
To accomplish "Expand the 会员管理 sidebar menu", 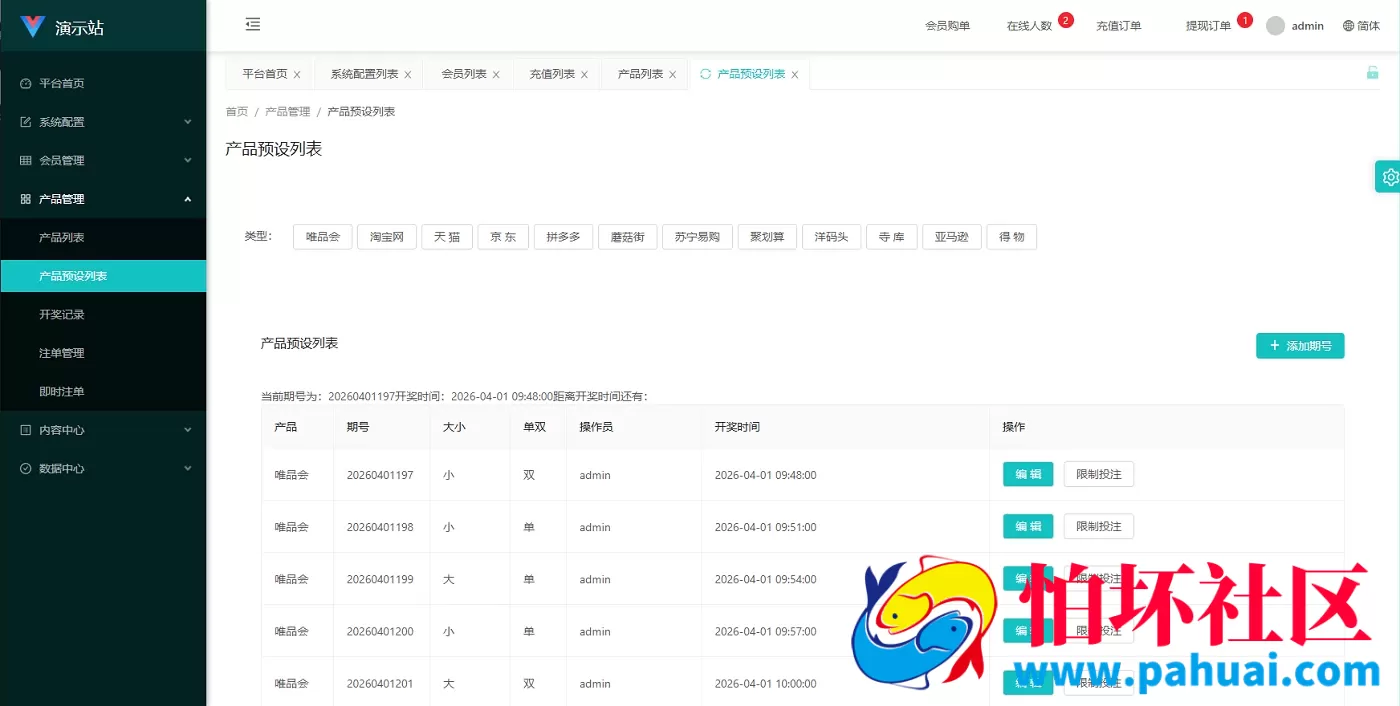I will pyautogui.click(x=103, y=160).
